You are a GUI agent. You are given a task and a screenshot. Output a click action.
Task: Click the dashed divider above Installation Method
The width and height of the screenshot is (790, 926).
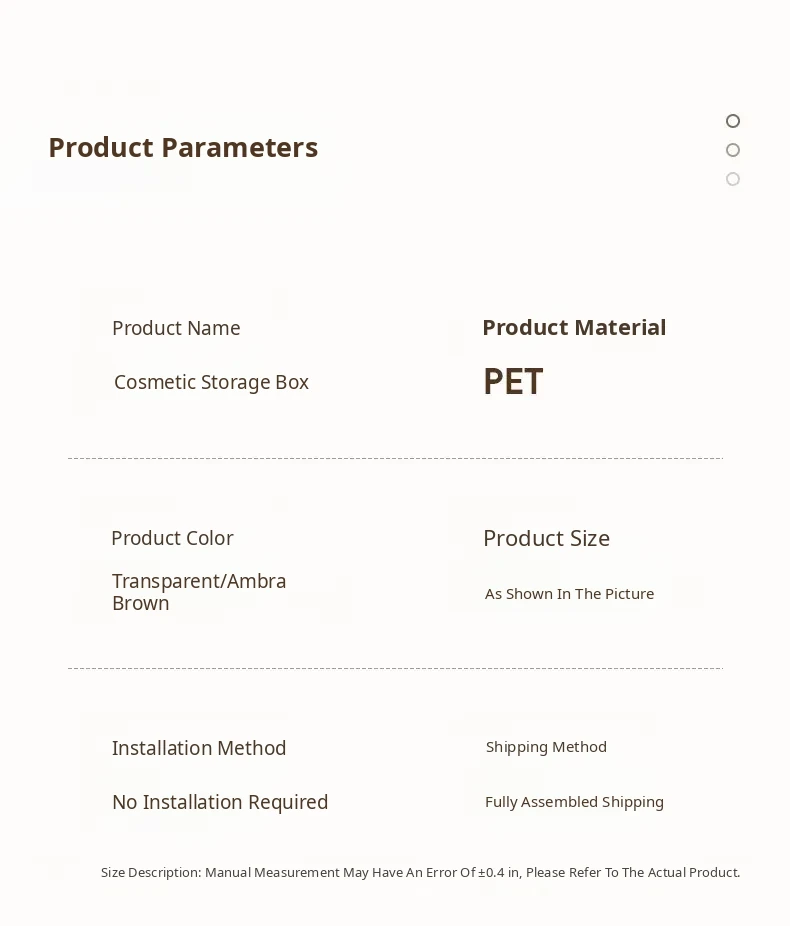click(395, 669)
